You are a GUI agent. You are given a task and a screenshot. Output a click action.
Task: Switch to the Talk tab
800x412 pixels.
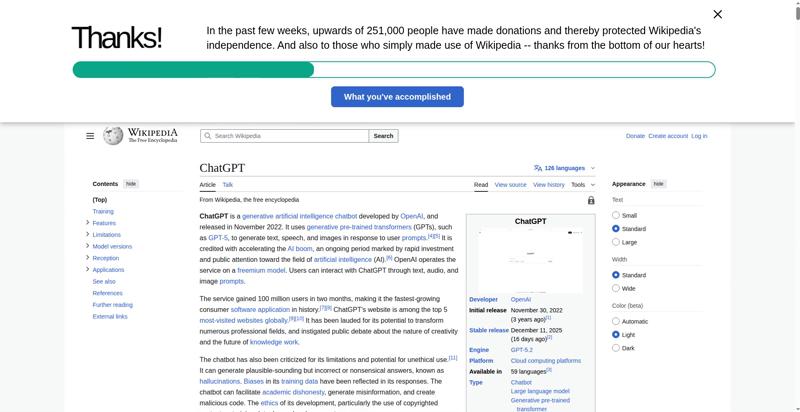click(228, 185)
